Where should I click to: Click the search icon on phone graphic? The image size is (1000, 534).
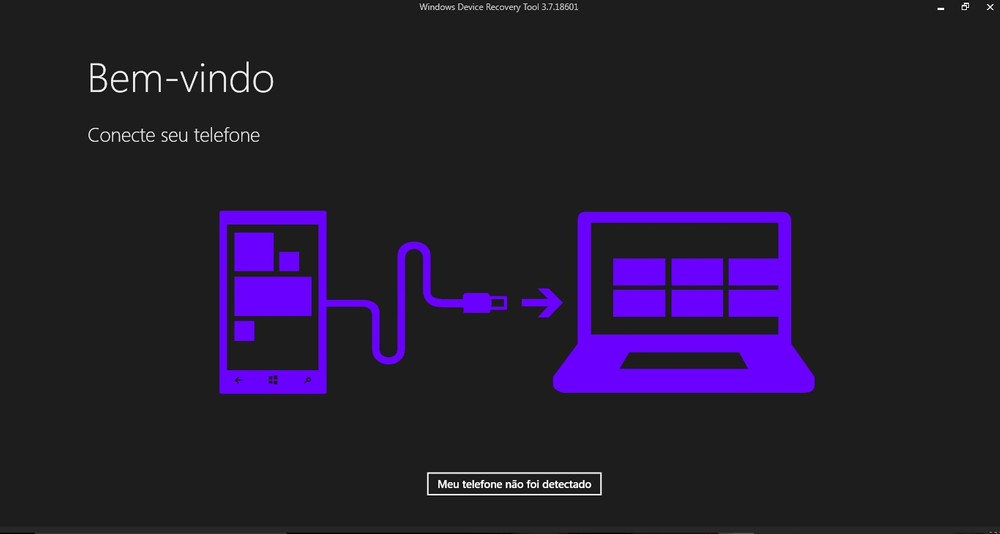coord(307,381)
